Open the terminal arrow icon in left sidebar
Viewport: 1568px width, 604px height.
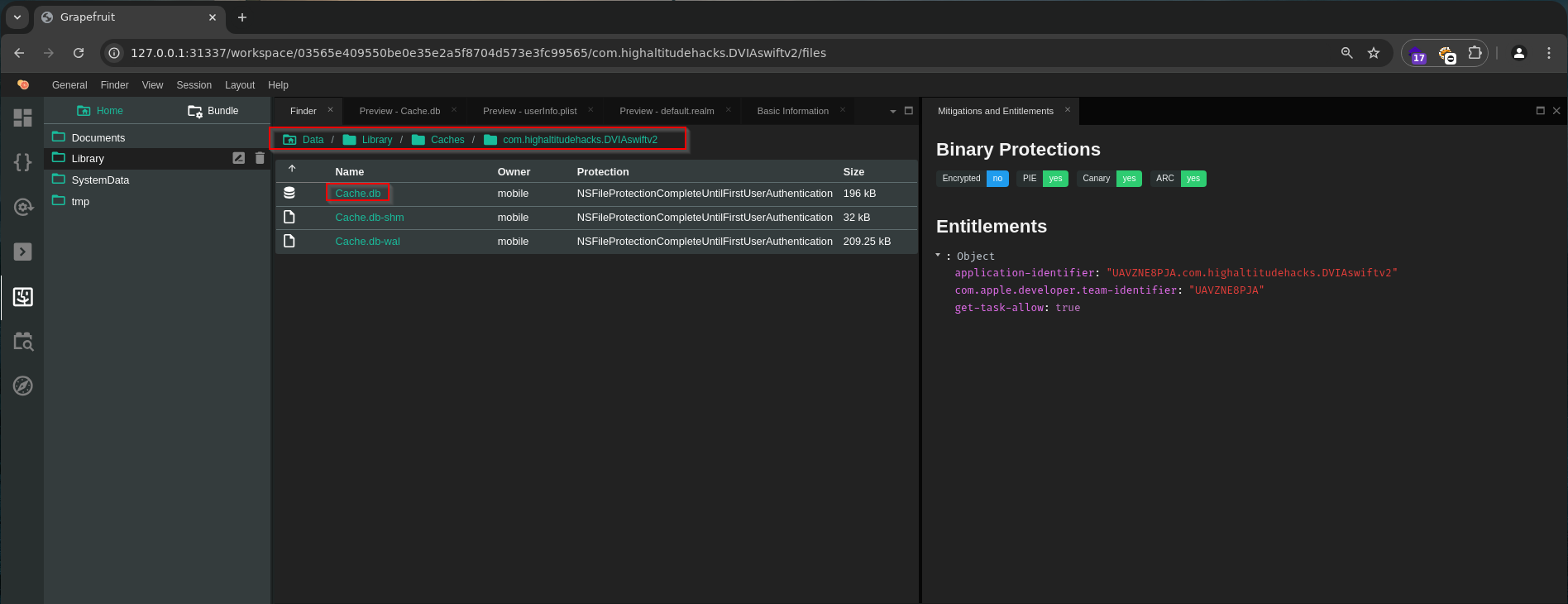[23, 252]
